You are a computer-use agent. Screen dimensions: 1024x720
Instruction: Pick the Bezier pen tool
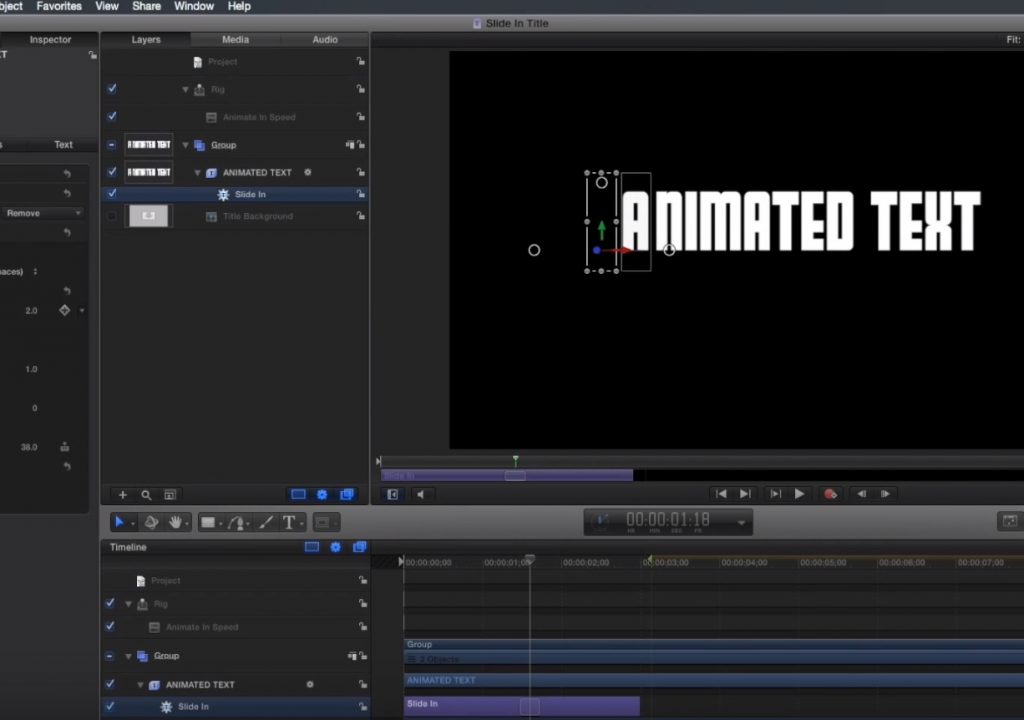click(237, 522)
